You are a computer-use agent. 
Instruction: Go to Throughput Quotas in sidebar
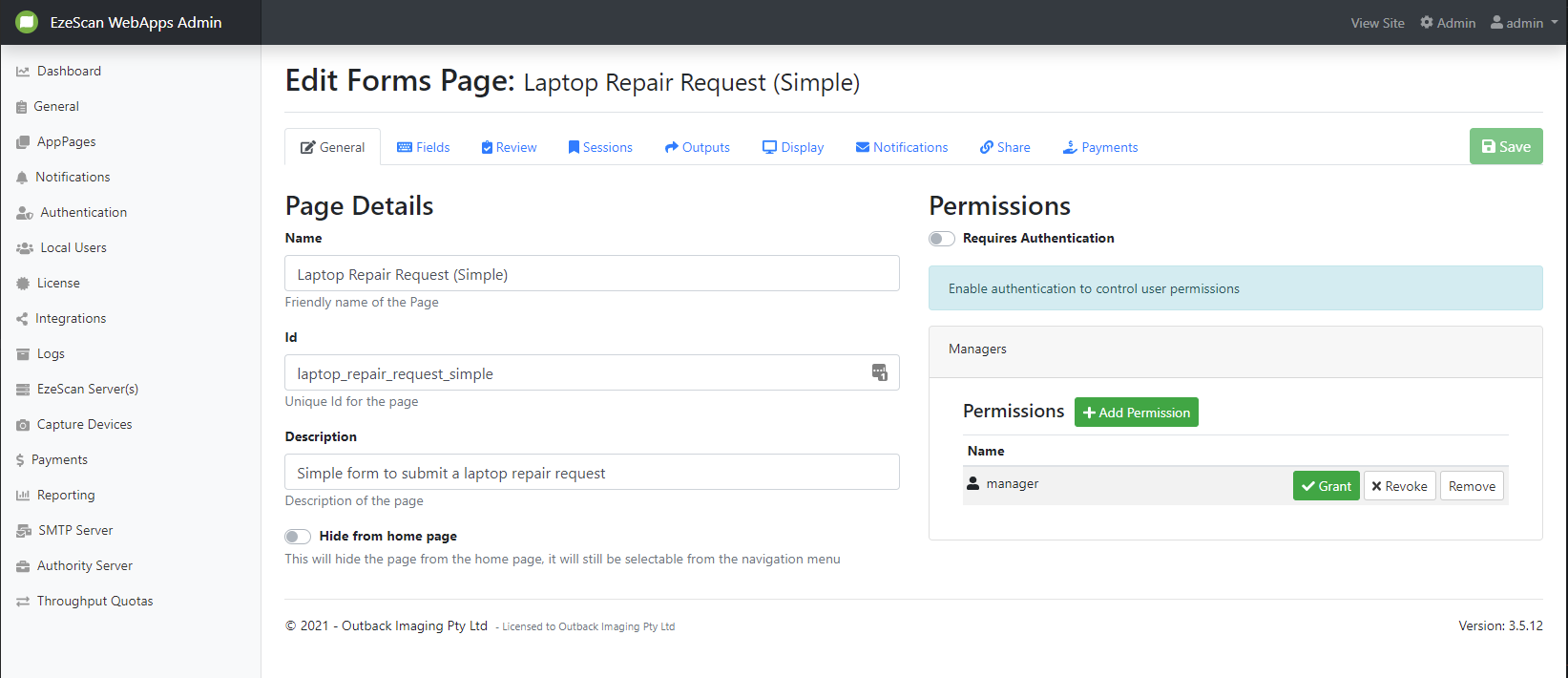pos(94,601)
